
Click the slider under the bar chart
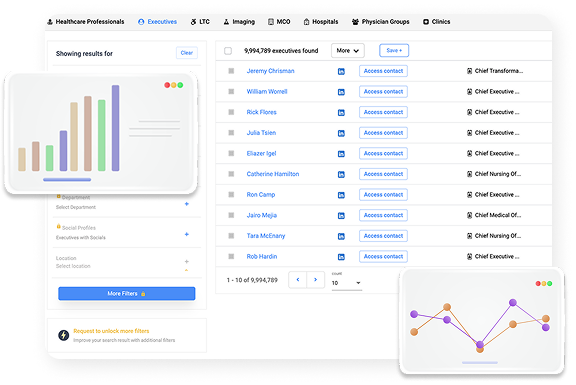[x=67, y=180]
